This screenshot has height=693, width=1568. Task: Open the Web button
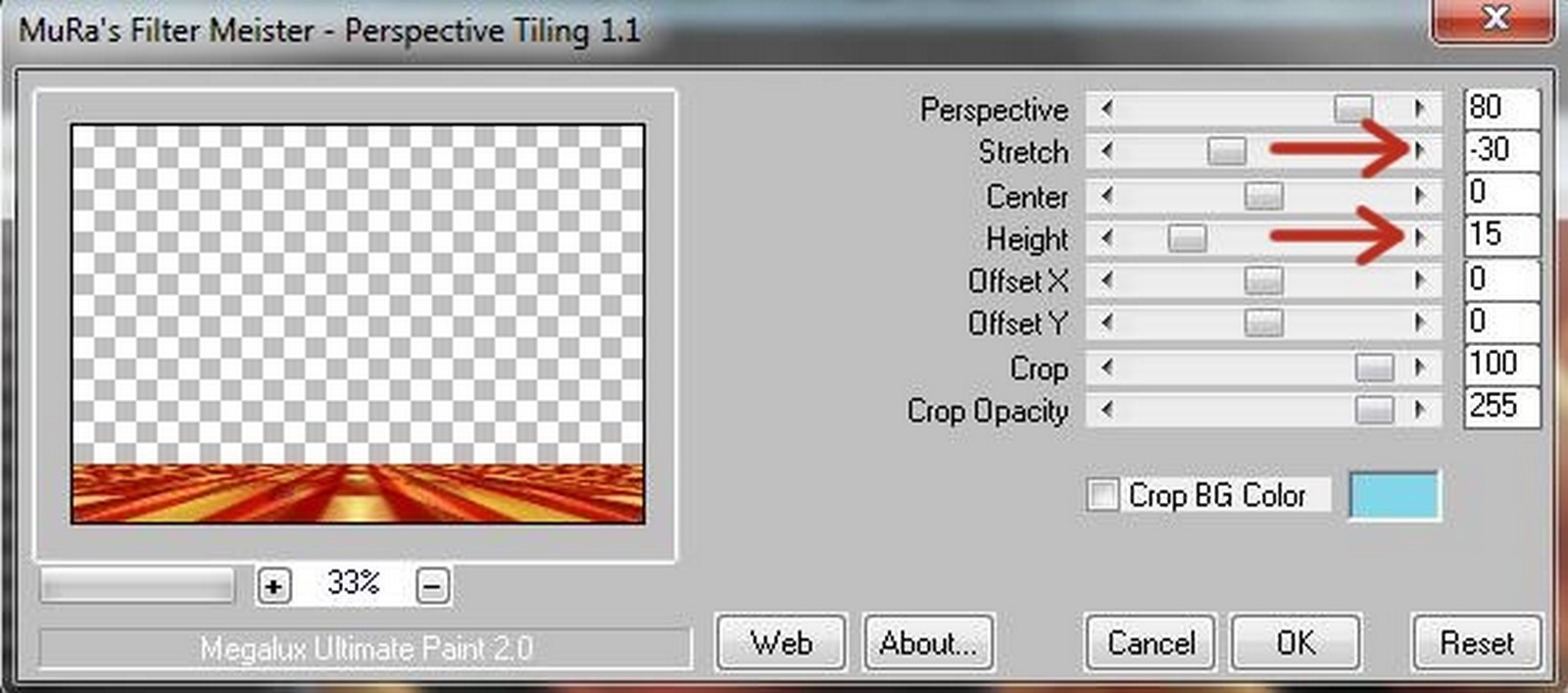tap(780, 643)
